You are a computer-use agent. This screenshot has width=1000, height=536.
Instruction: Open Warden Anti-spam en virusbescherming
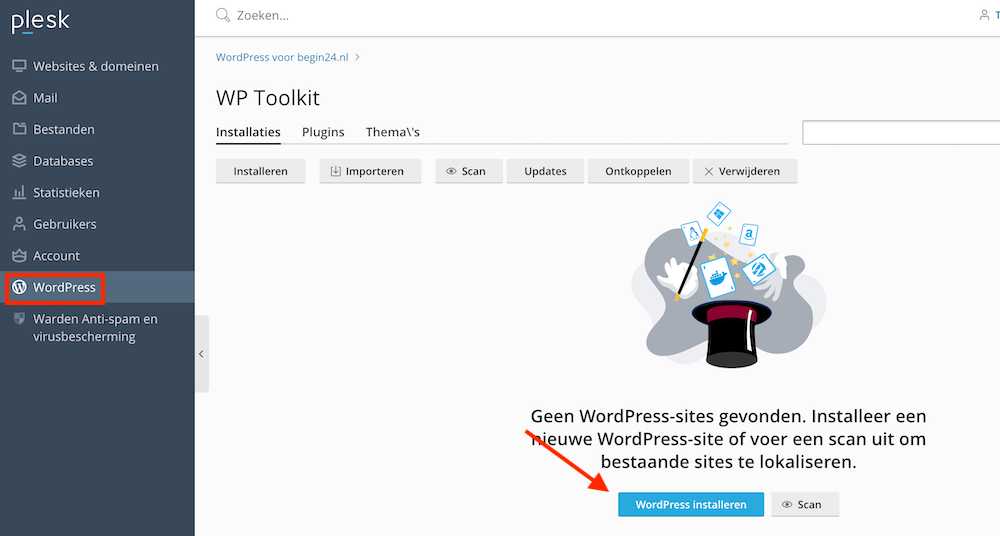point(97,328)
